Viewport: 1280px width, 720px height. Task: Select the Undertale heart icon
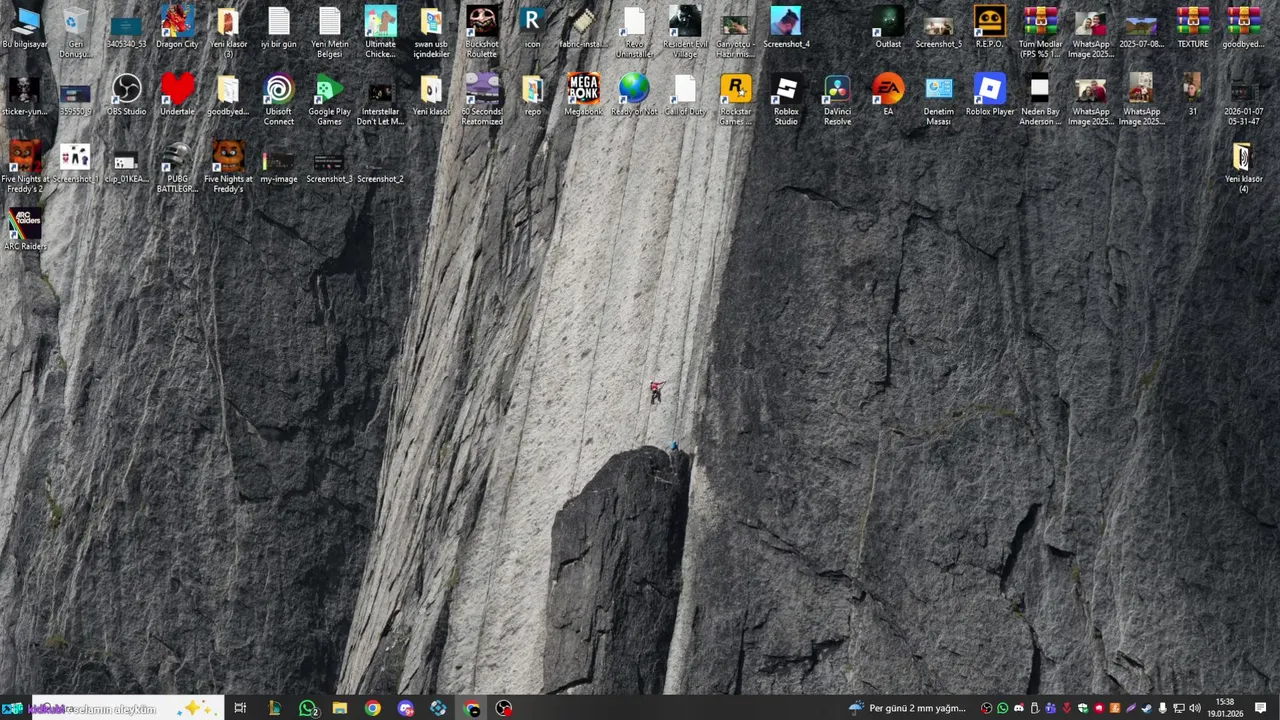(177, 95)
